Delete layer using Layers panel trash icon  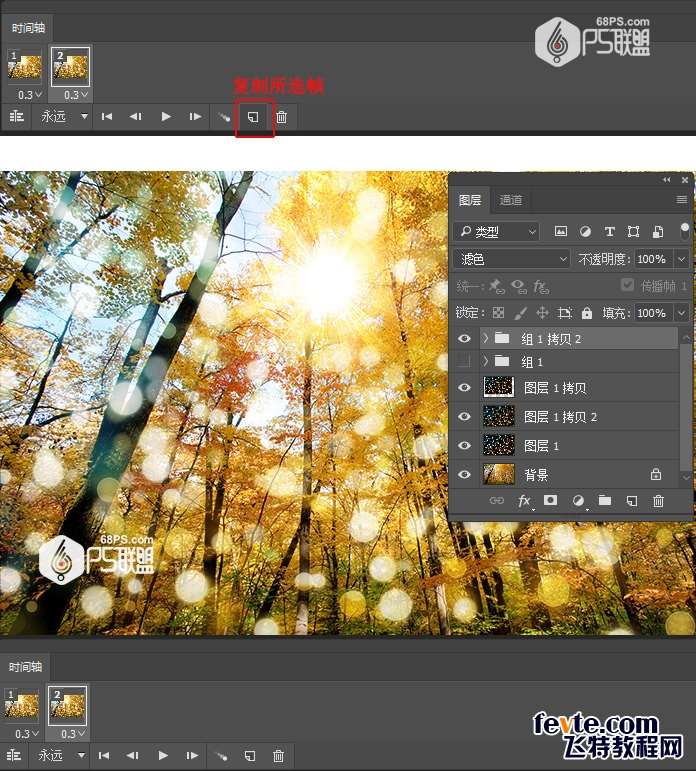coord(658,501)
